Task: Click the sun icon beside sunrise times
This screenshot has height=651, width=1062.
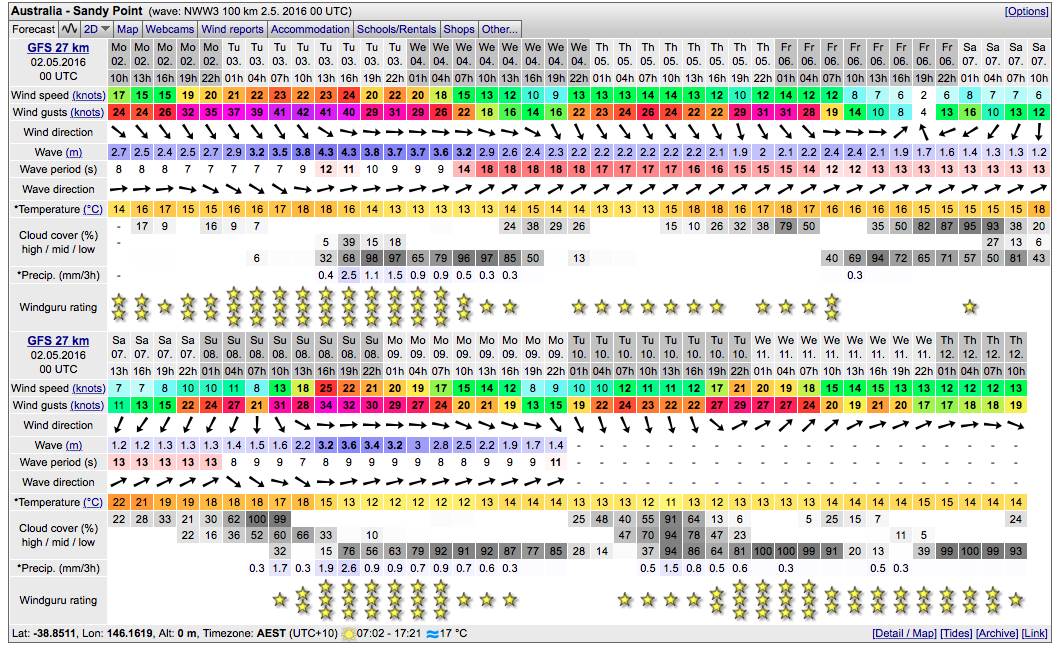Action: pyautogui.click(x=348, y=634)
